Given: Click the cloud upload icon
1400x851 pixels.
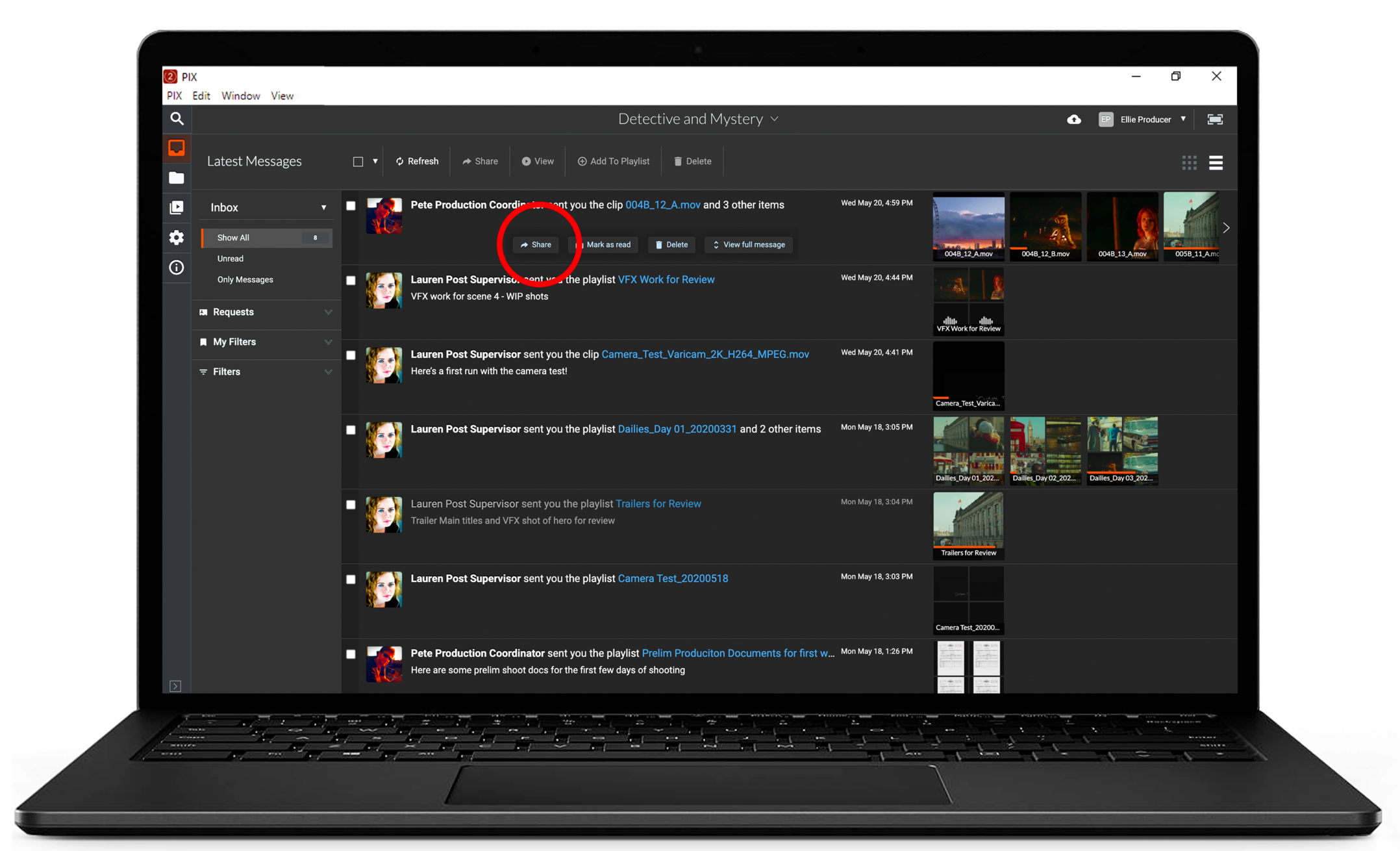Looking at the screenshot, I should pos(1074,120).
